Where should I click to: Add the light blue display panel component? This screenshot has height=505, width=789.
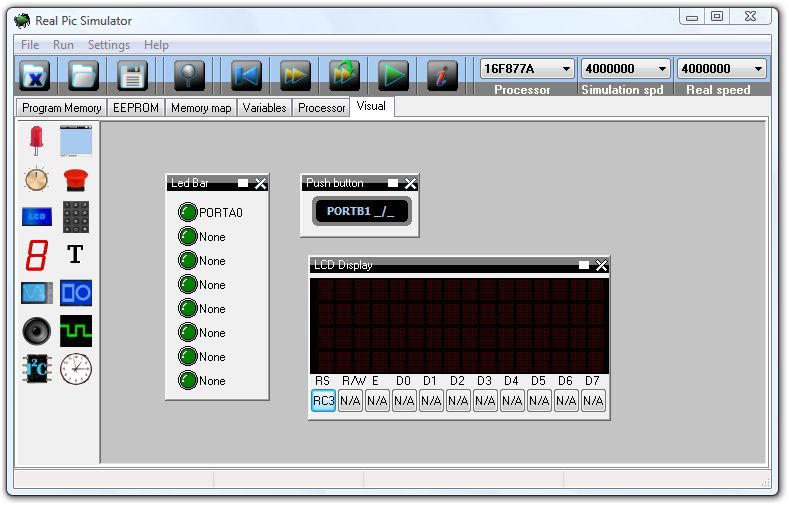(75, 141)
